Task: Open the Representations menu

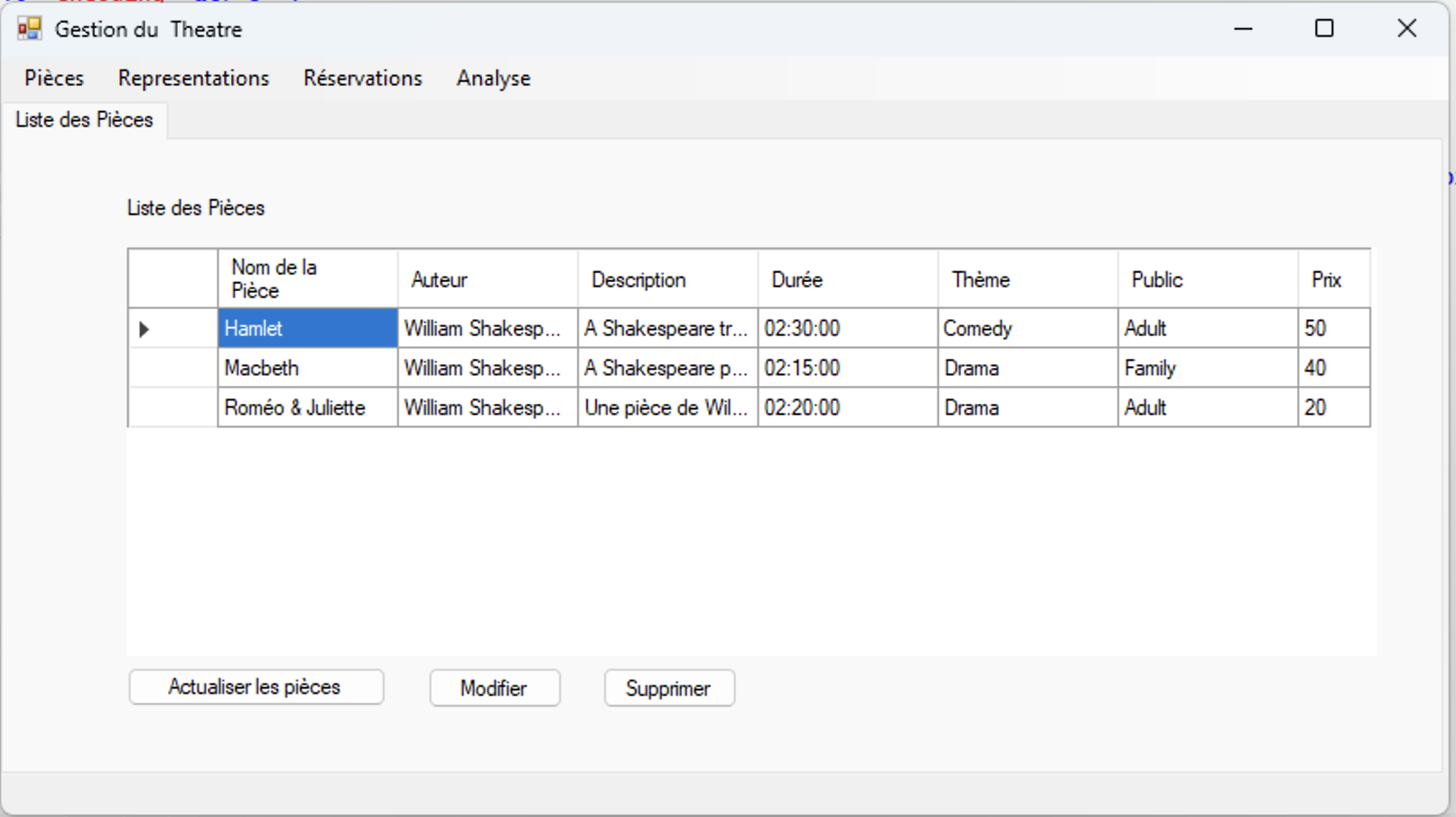Action: 193,79
